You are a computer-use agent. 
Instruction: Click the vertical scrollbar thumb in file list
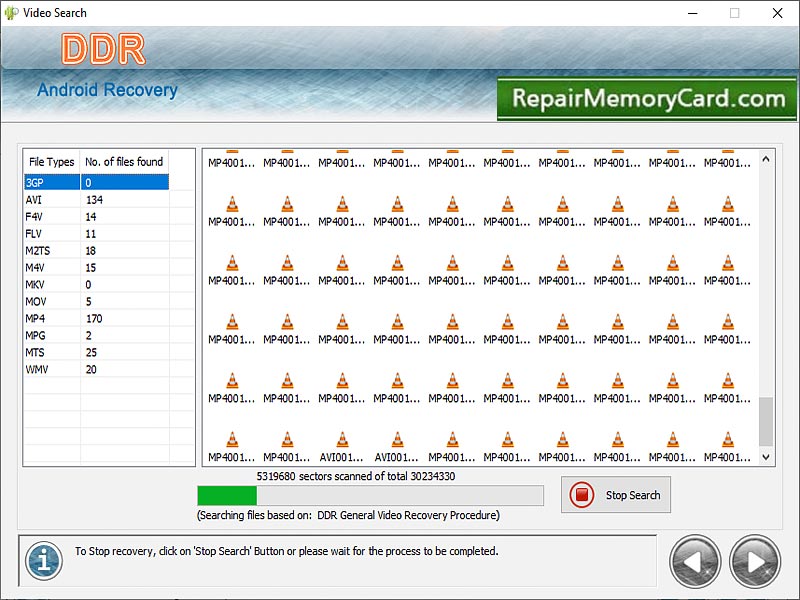766,421
